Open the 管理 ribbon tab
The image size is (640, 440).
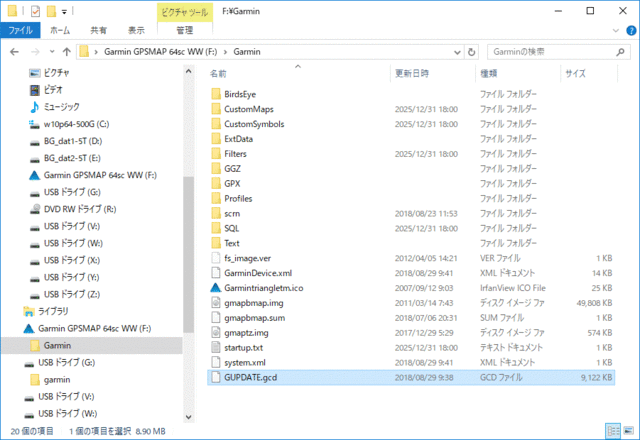[184, 30]
